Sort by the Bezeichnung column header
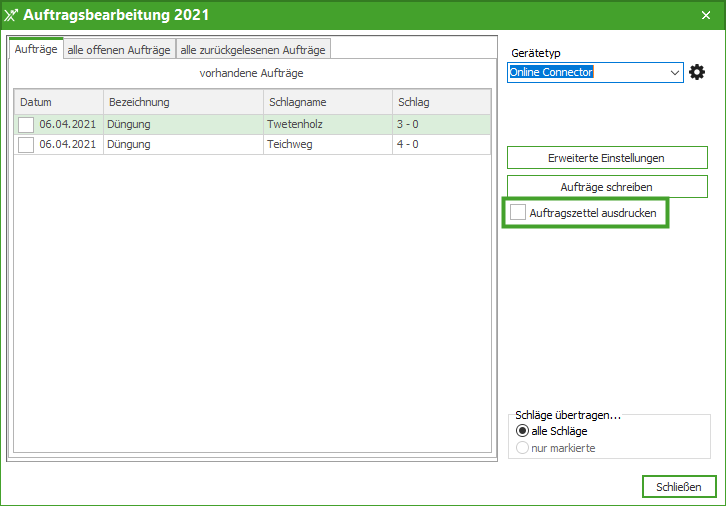Screen dimensions: 726x506 tap(182, 102)
